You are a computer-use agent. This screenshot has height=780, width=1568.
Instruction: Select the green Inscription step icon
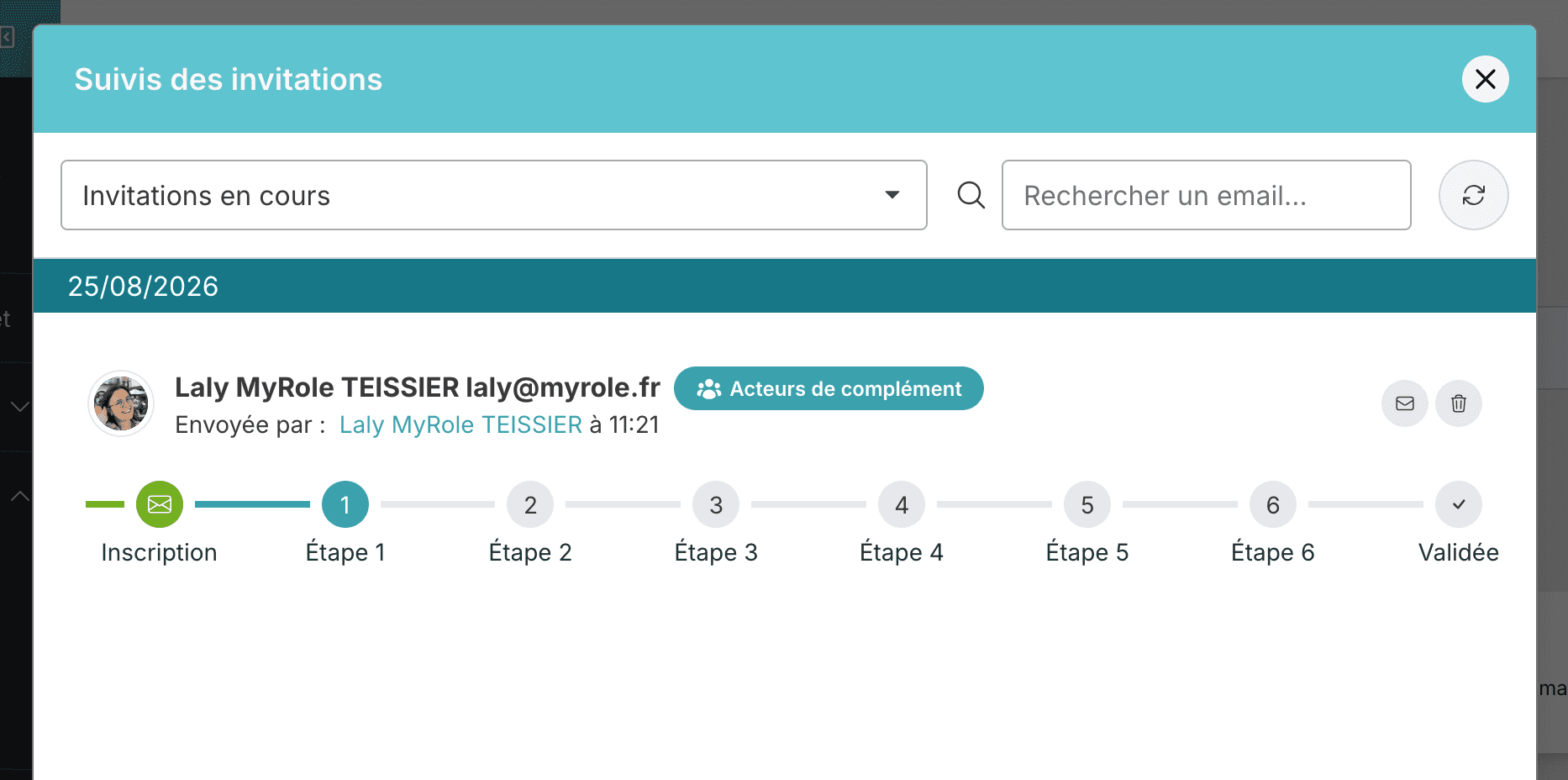160,504
